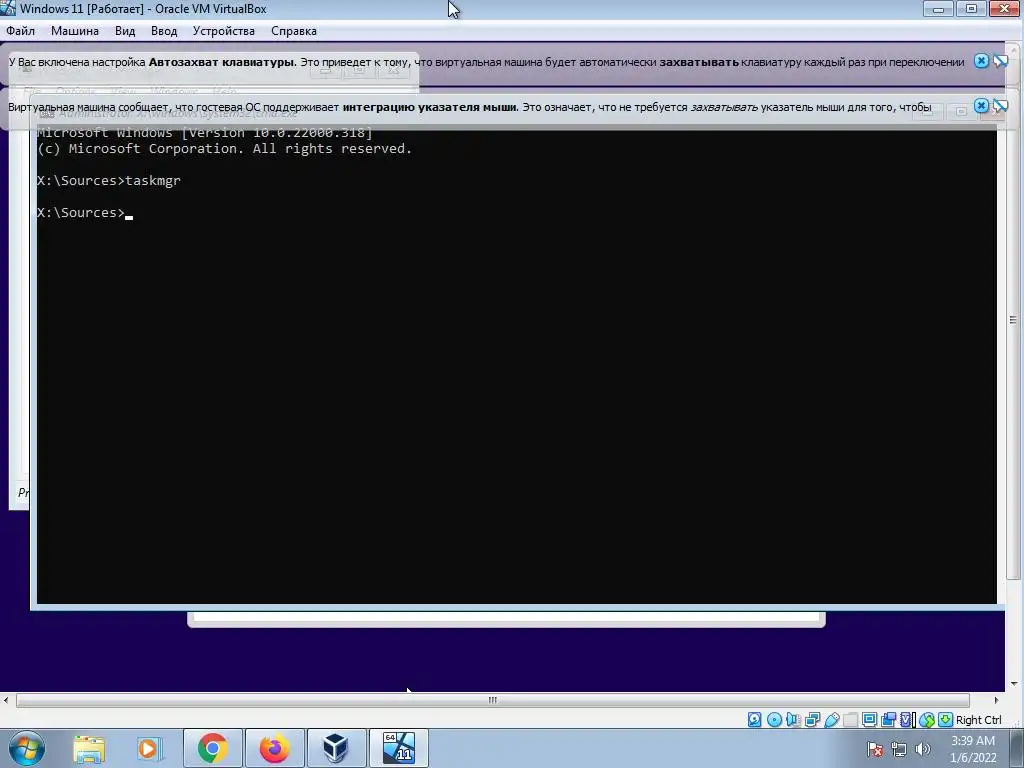Click the shared folders status icon
This screenshot has height=768, width=1024.
(x=850, y=720)
